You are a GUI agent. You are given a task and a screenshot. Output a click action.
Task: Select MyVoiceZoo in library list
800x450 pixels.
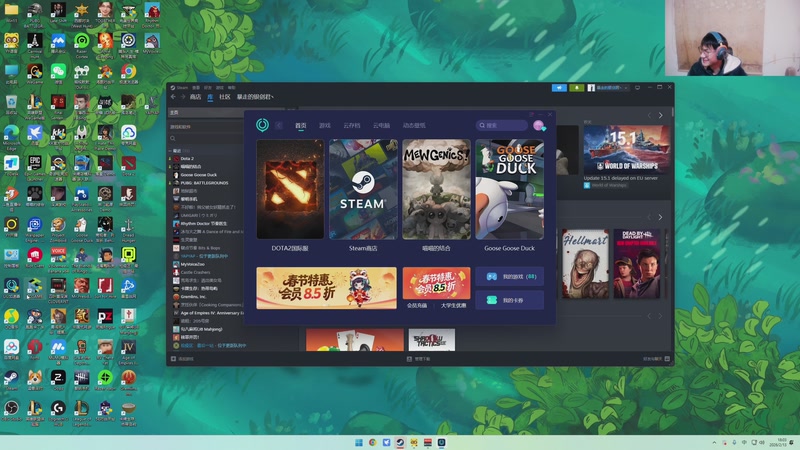pos(192,264)
